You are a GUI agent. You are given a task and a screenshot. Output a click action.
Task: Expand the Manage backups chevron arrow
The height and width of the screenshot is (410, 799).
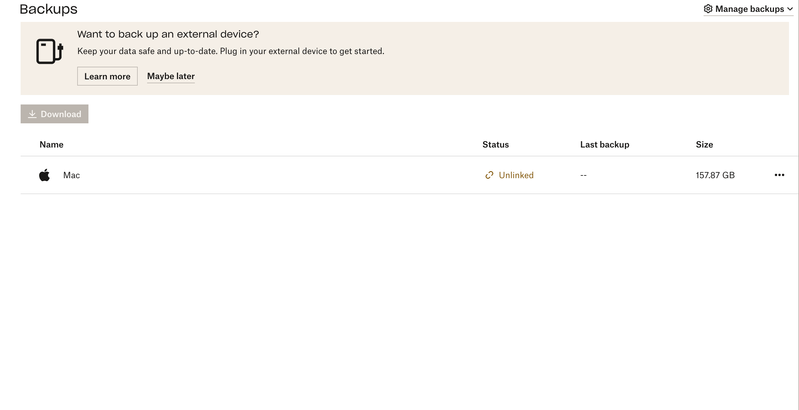[x=790, y=9]
